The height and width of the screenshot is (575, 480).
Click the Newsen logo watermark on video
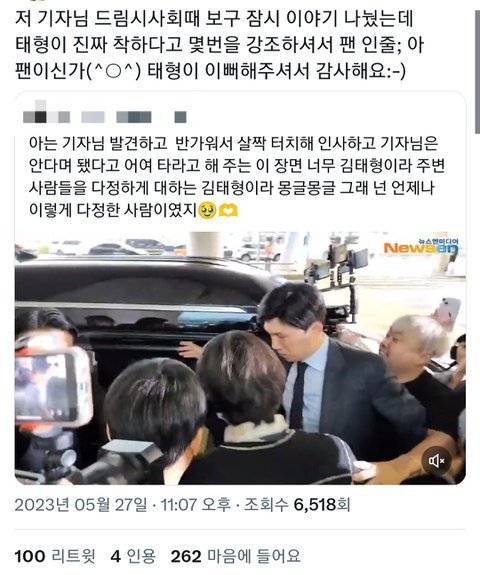tap(421, 247)
